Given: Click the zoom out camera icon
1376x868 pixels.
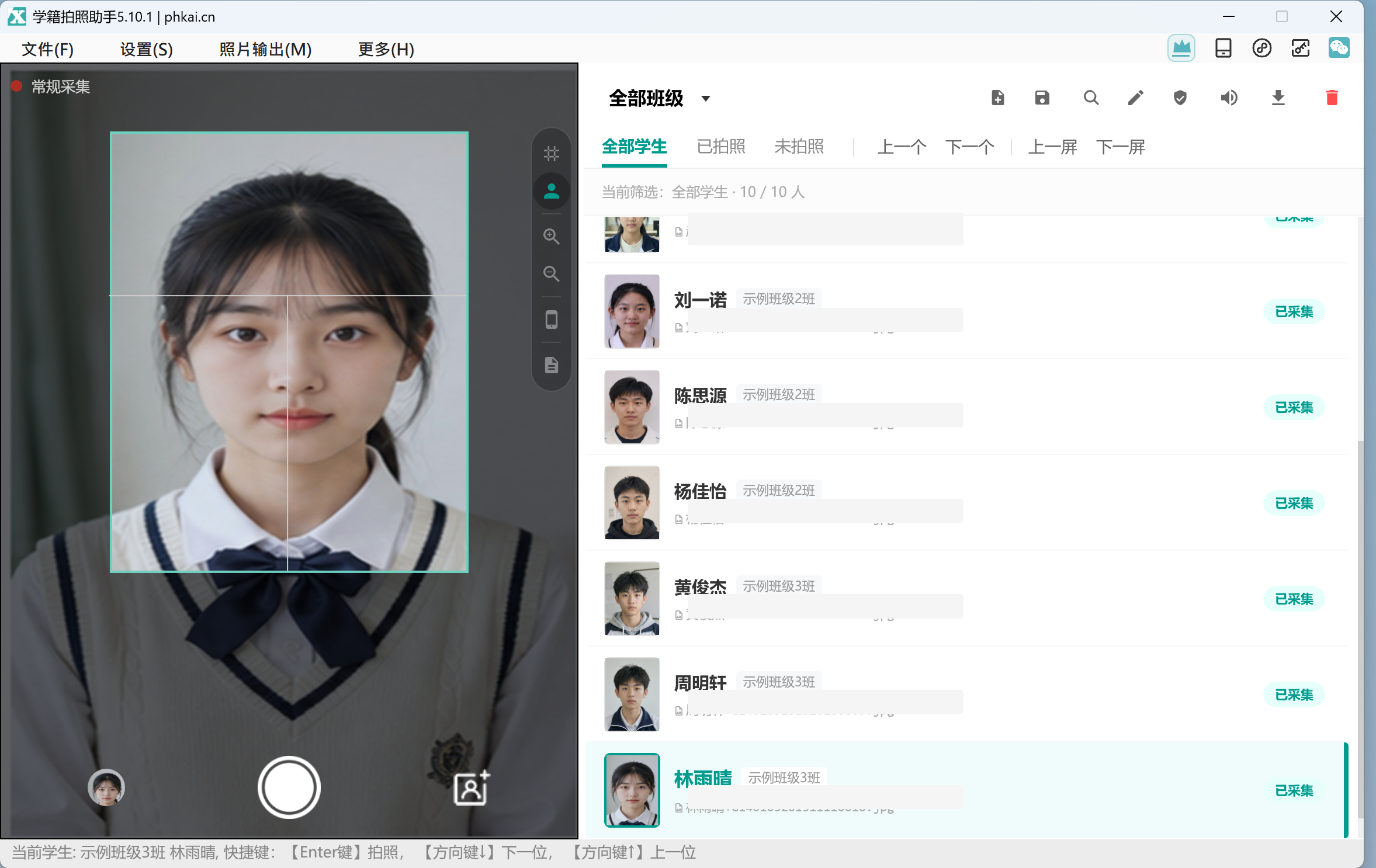Looking at the screenshot, I should click(x=551, y=274).
